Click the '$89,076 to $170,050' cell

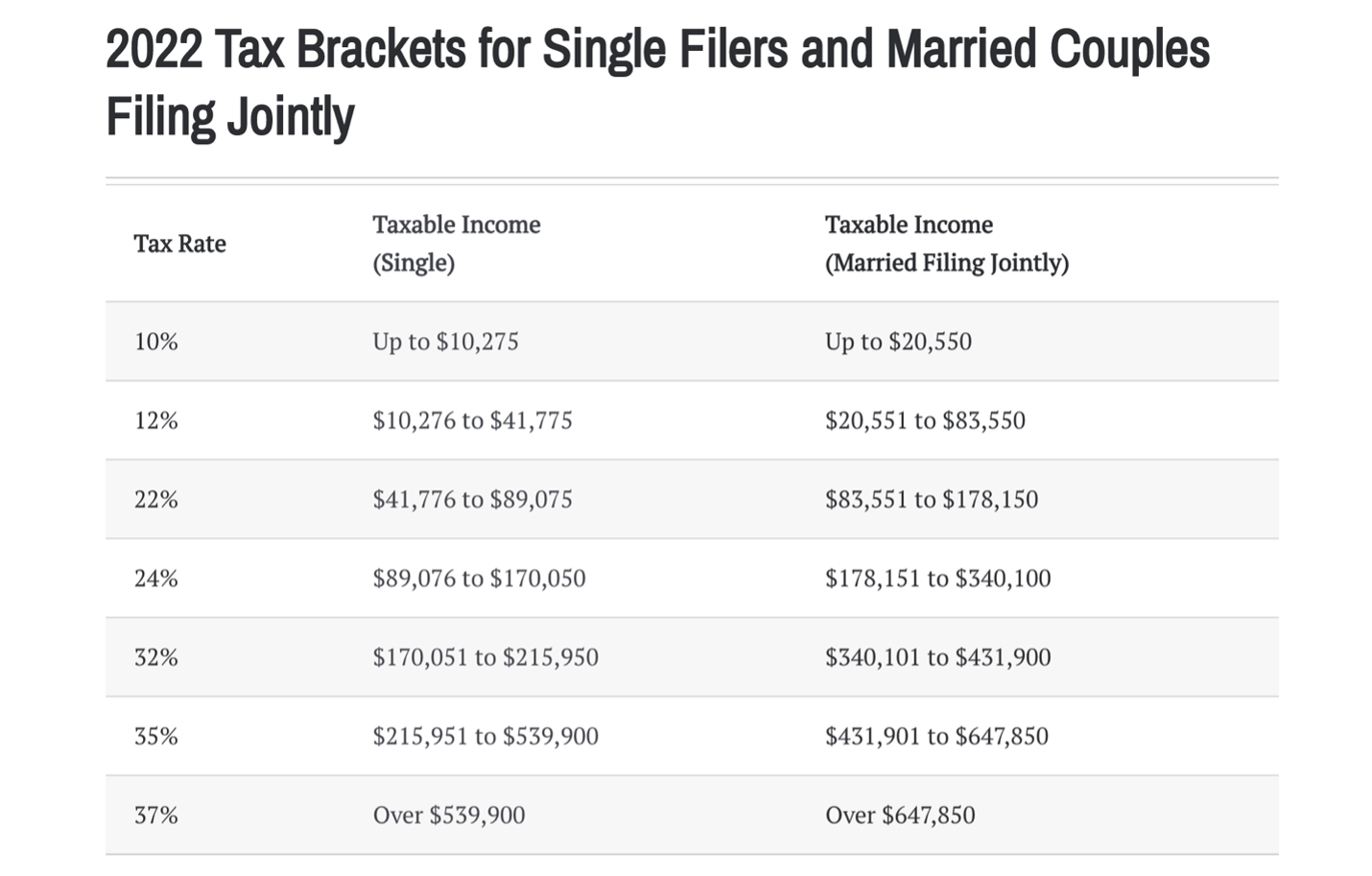click(x=479, y=579)
